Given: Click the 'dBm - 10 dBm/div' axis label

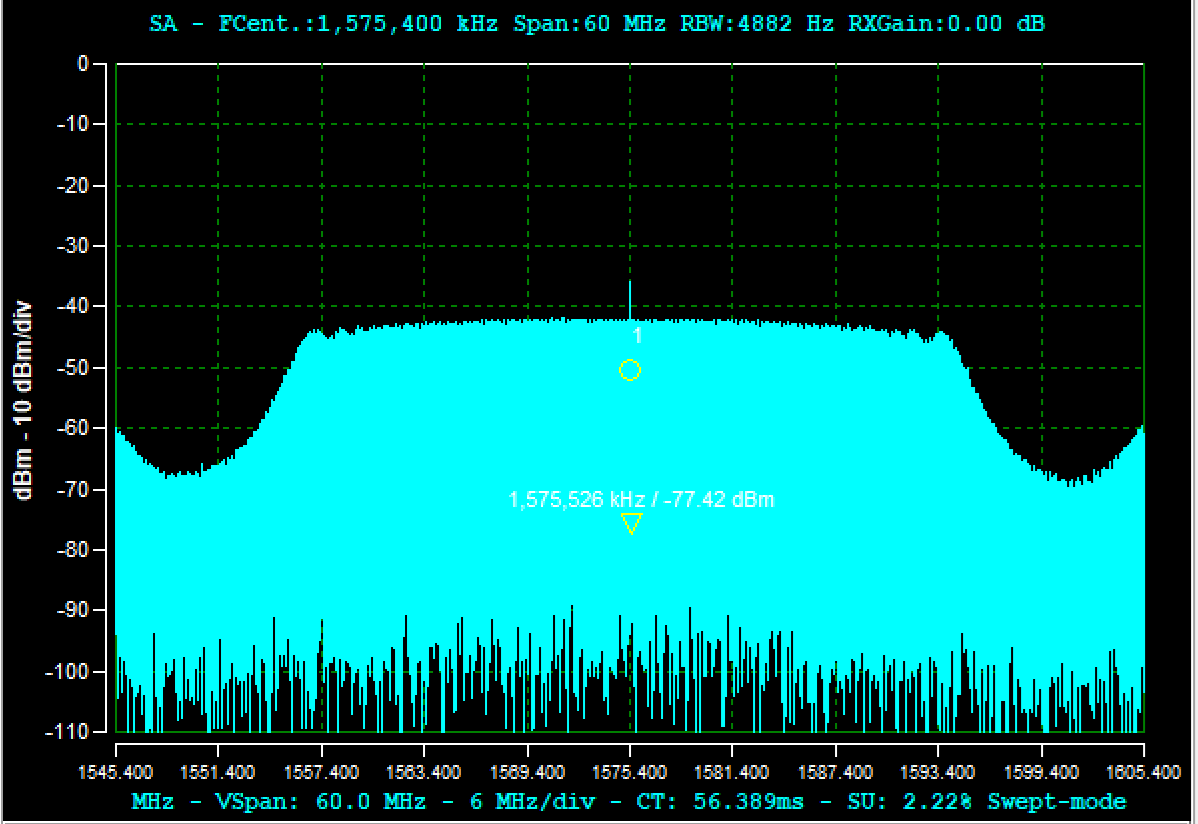Looking at the screenshot, I should click(24, 401).
